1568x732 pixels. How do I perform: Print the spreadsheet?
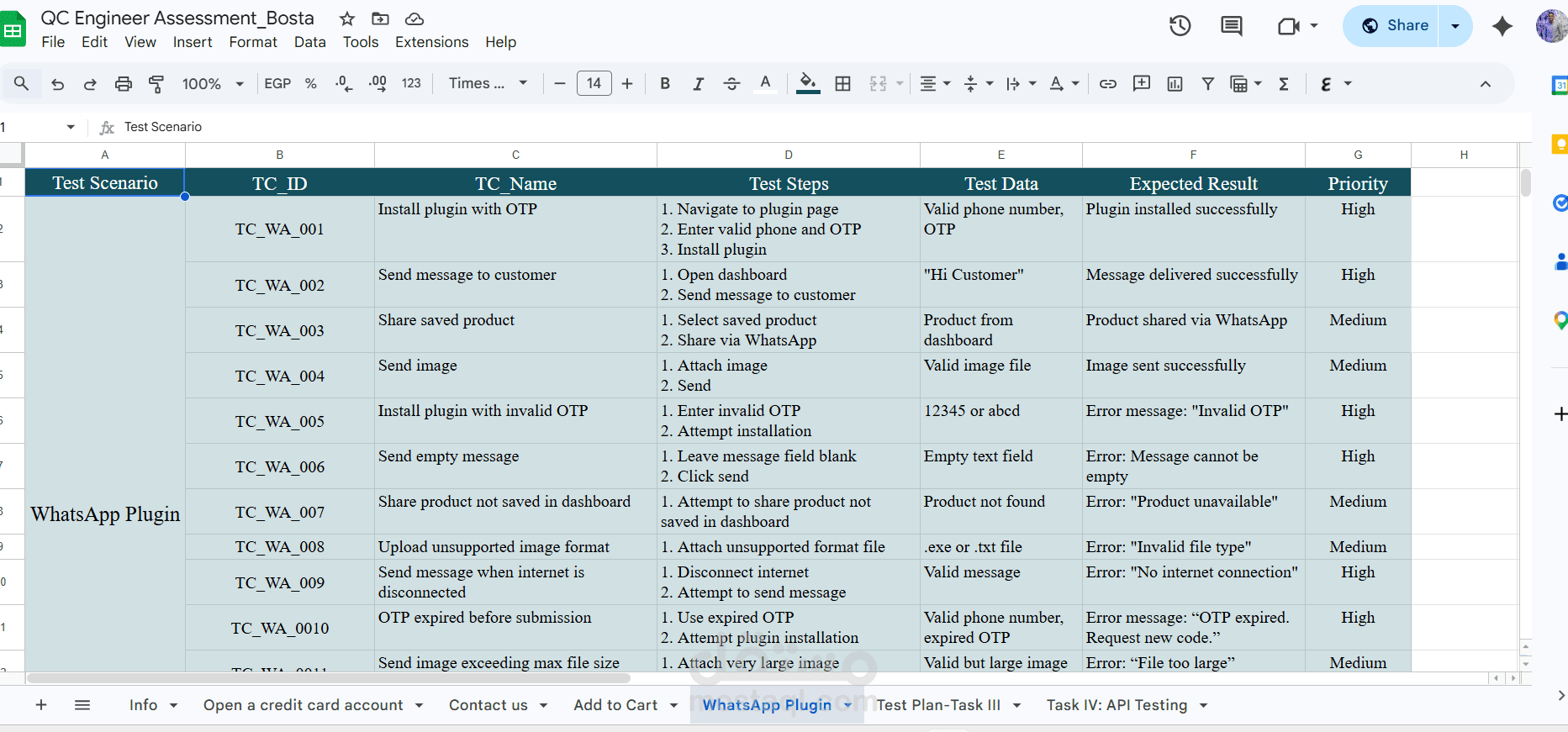click(124, 83)
